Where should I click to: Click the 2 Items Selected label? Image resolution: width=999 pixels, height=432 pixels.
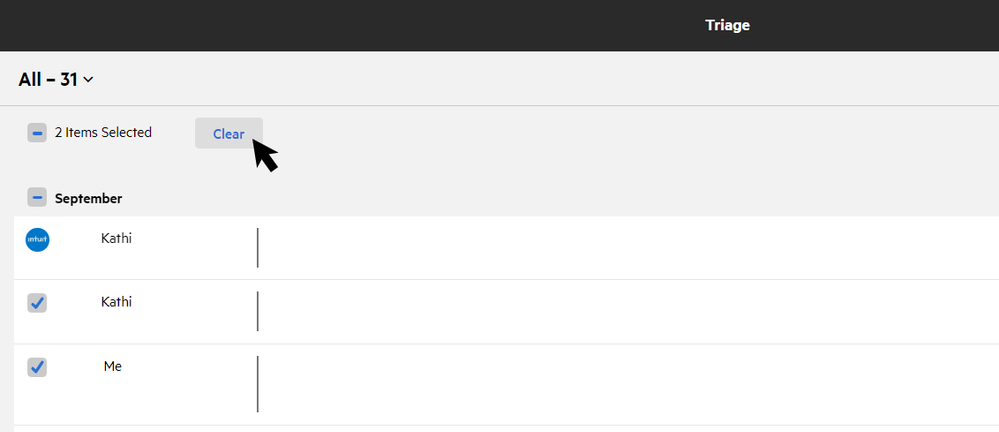[103, 132]
